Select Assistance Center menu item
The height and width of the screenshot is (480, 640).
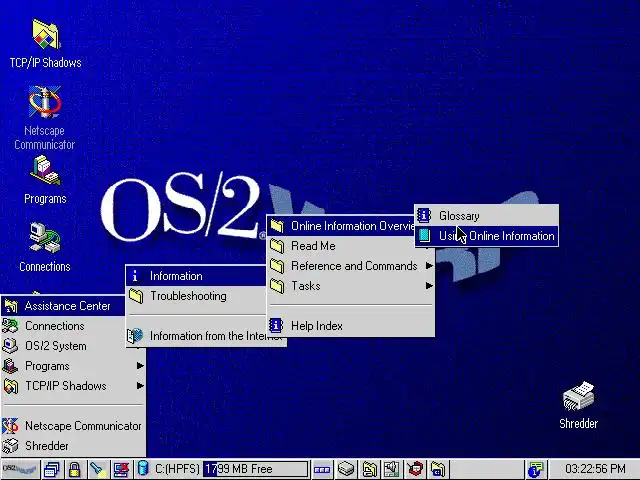point(64,306)
